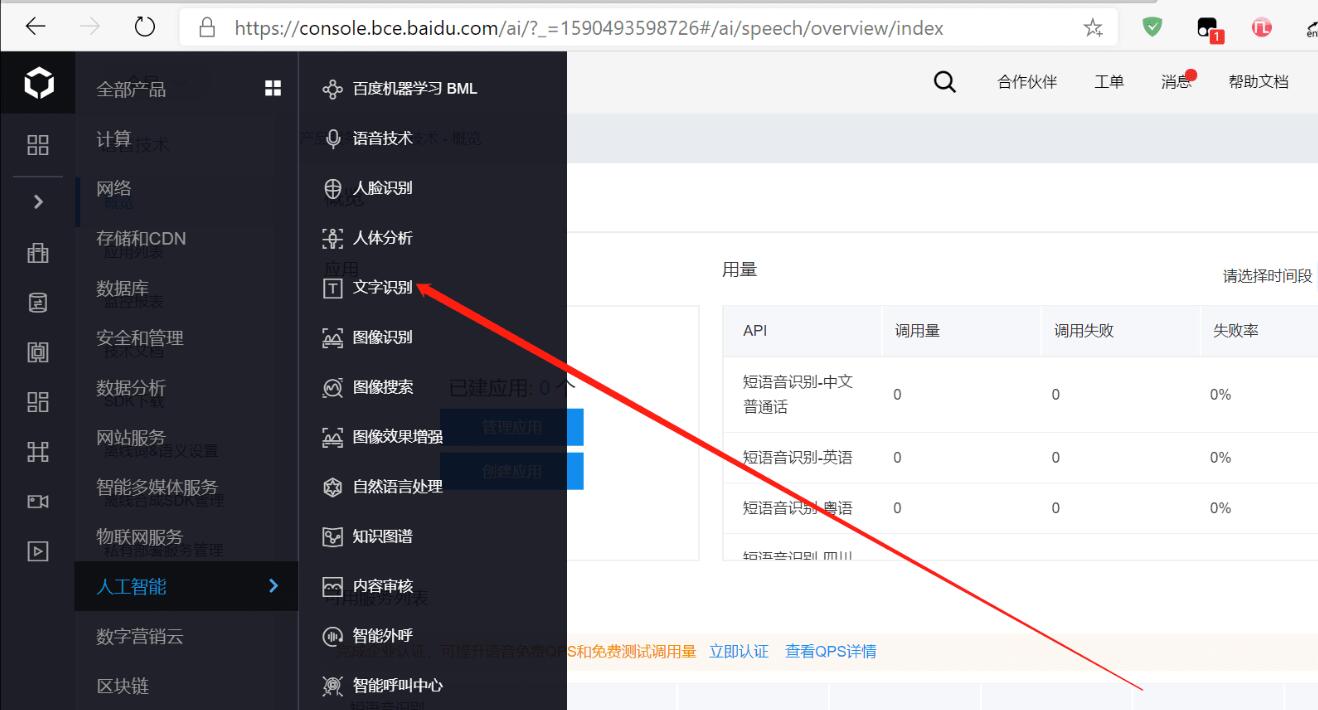Open 语音技术 in the AI submenu
Screen dimensions: 1318x710
pyautogui.click(x=383, y=139)
